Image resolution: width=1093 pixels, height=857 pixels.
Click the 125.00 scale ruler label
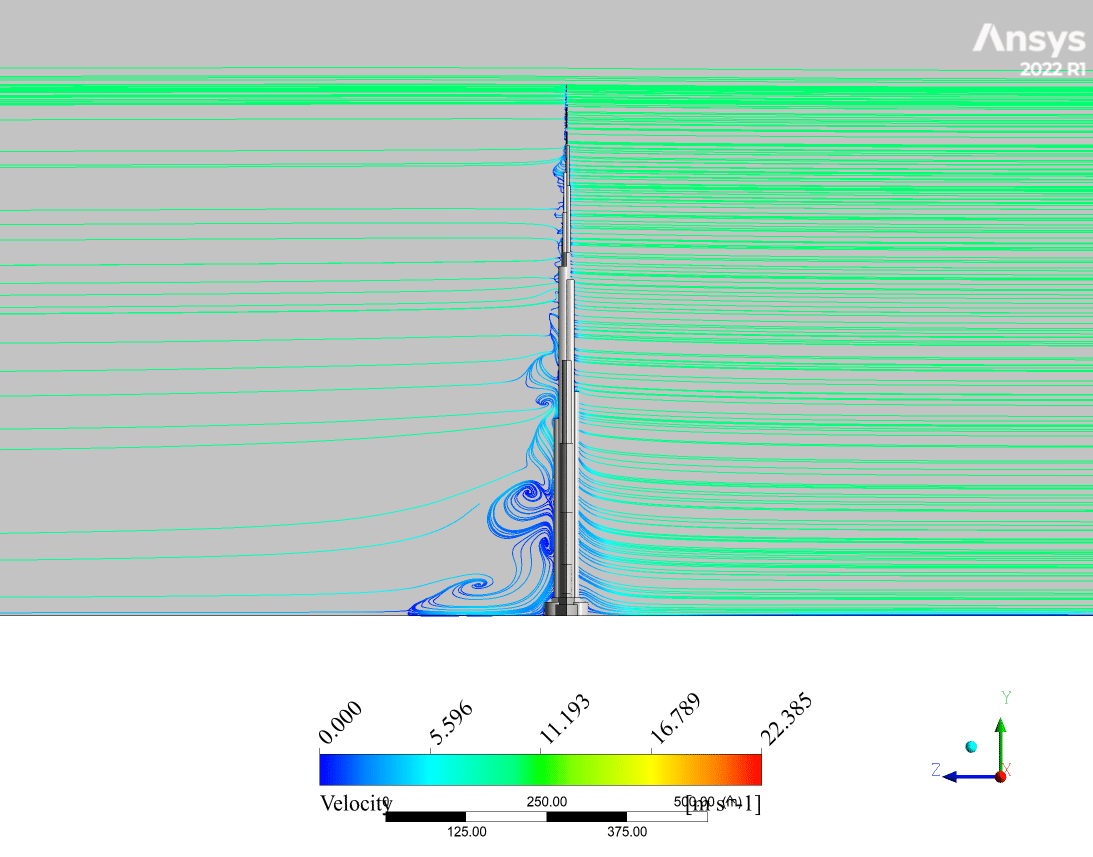pos(466,831)
